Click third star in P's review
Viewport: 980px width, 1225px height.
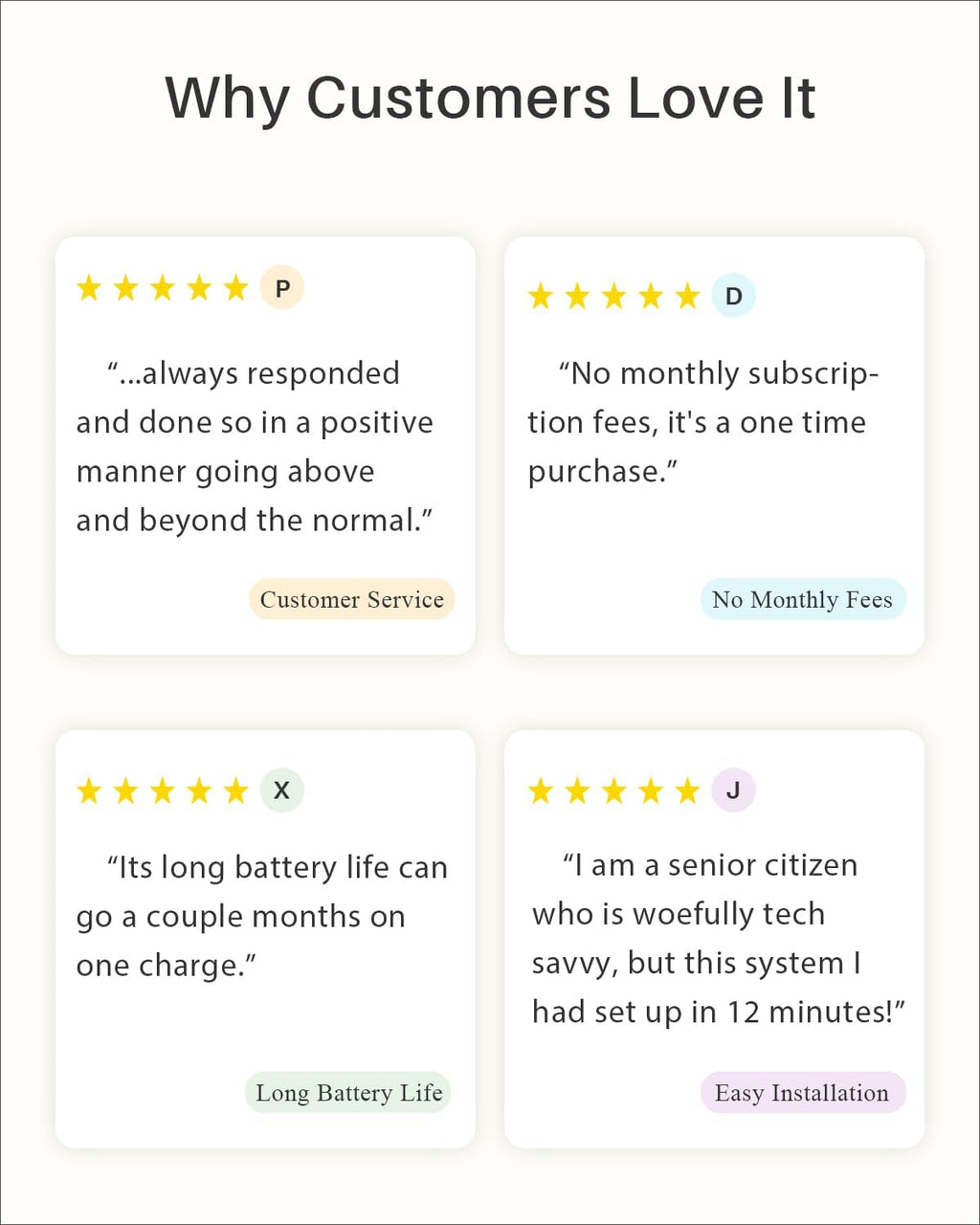(163, 288)
